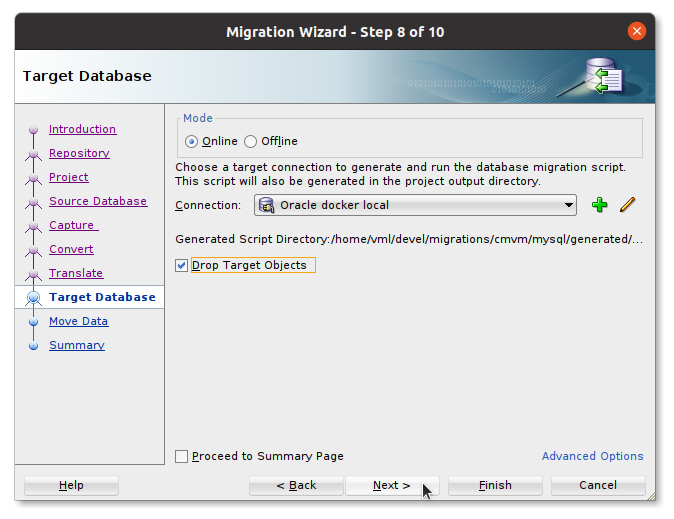Go to Introduction step
This screenshot has height=519, width=674.
(82, 129)
